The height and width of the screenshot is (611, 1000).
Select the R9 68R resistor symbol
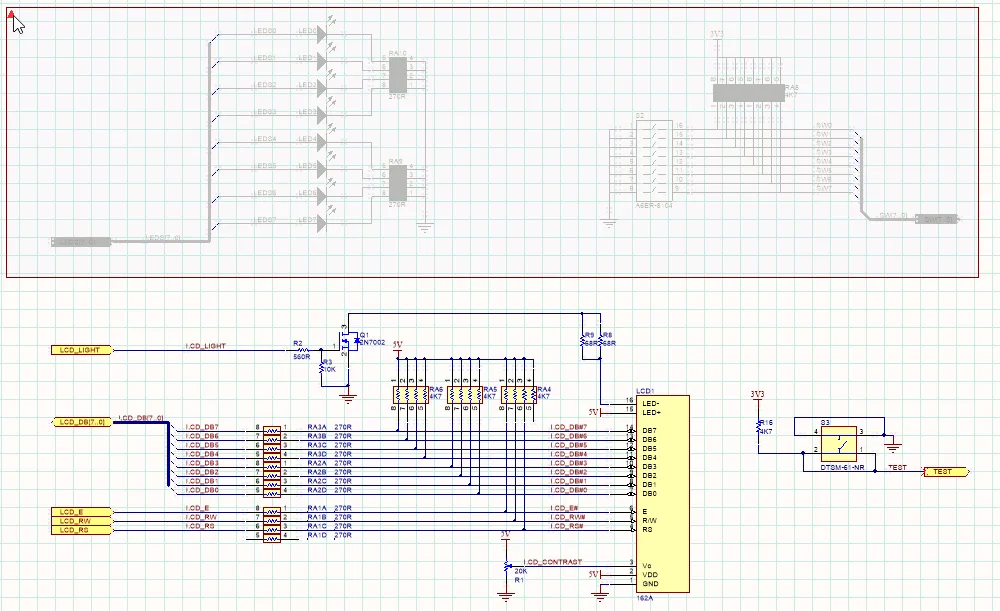tap(583, 339)
